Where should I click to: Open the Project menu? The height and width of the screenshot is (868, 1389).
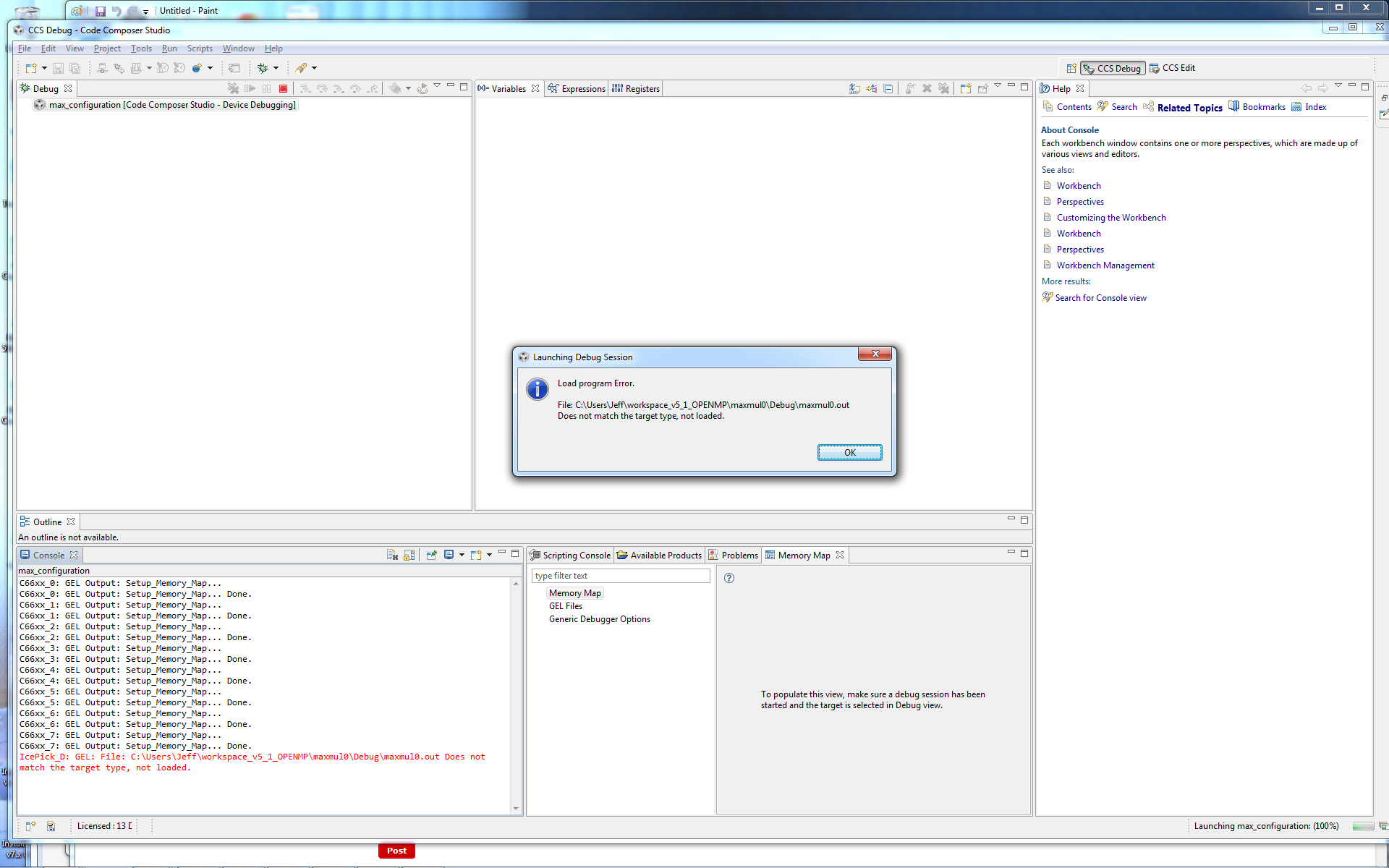pos(107,48)
